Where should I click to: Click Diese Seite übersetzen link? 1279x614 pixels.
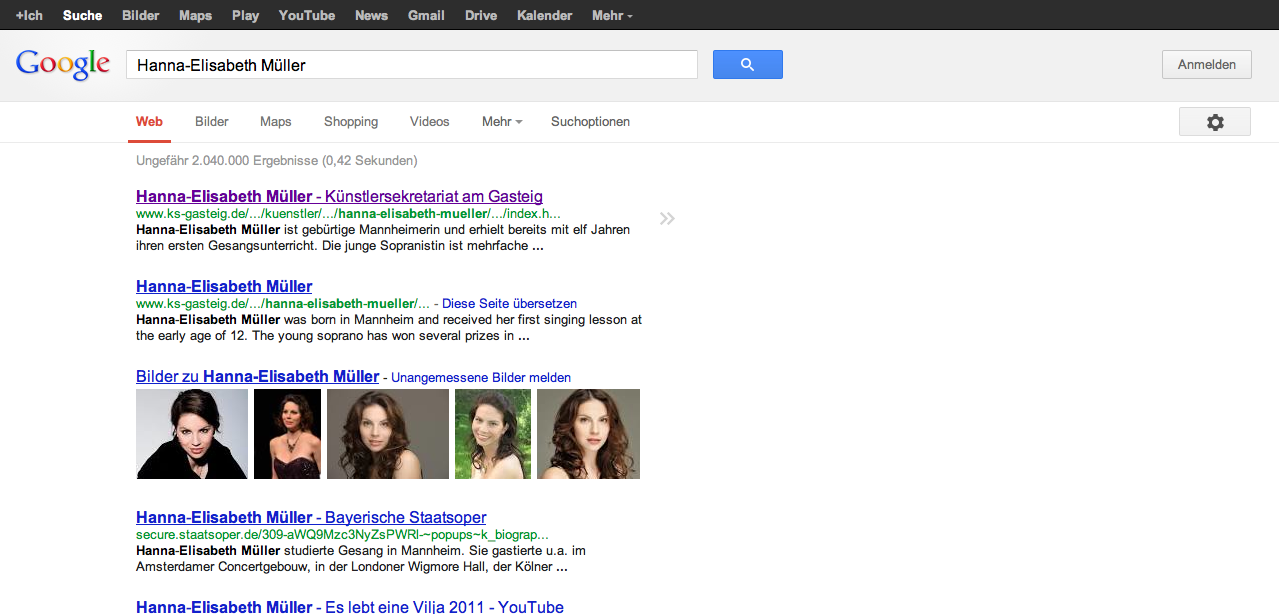509,303
